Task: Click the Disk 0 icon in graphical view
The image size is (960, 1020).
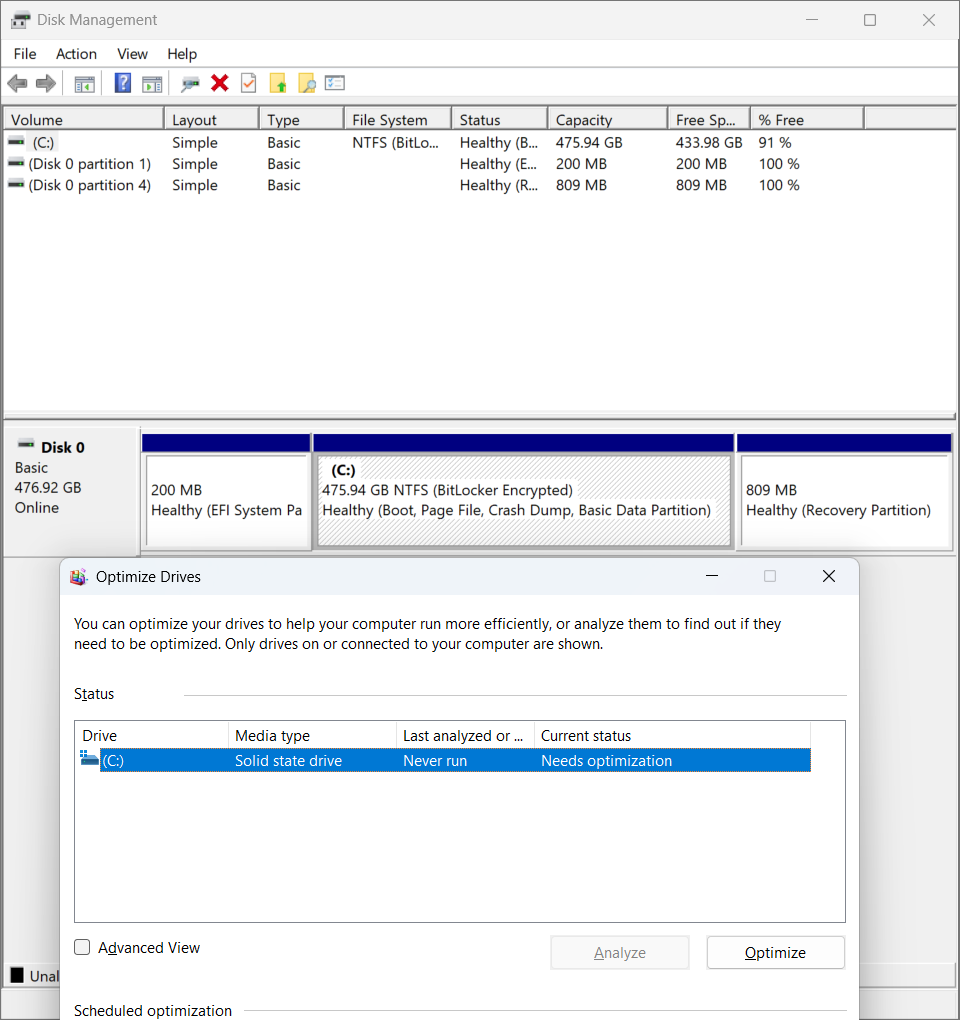Action: tap(25, 445)
